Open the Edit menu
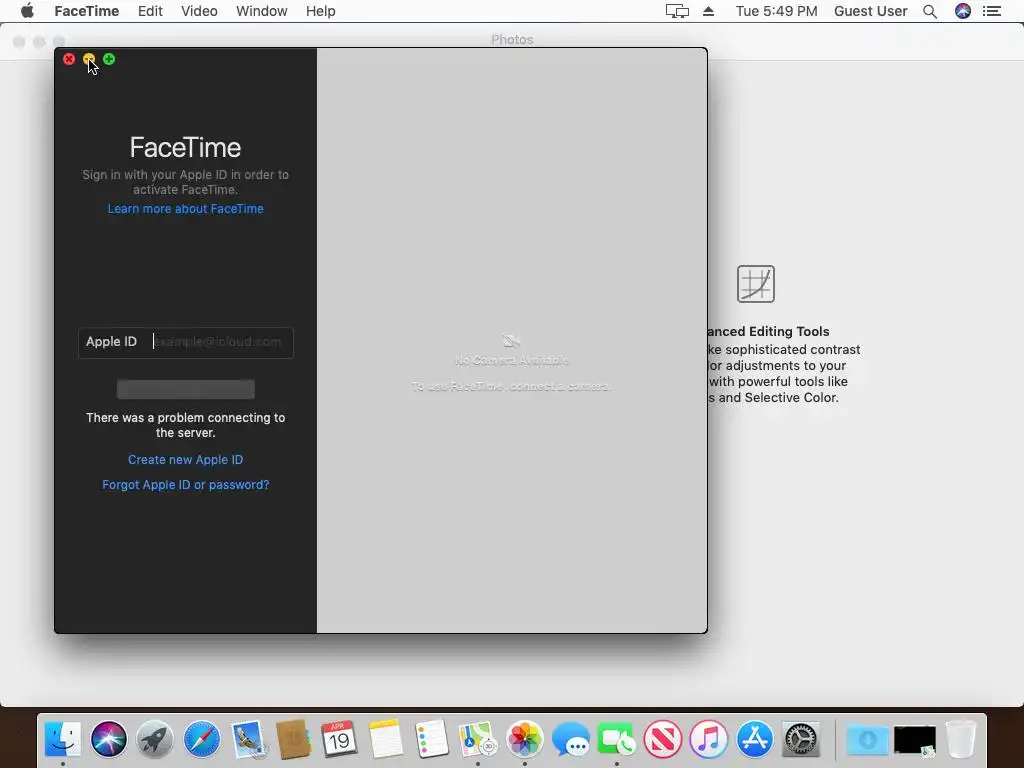The height and width of the screenshot is (768, 1024). (150, 11)
